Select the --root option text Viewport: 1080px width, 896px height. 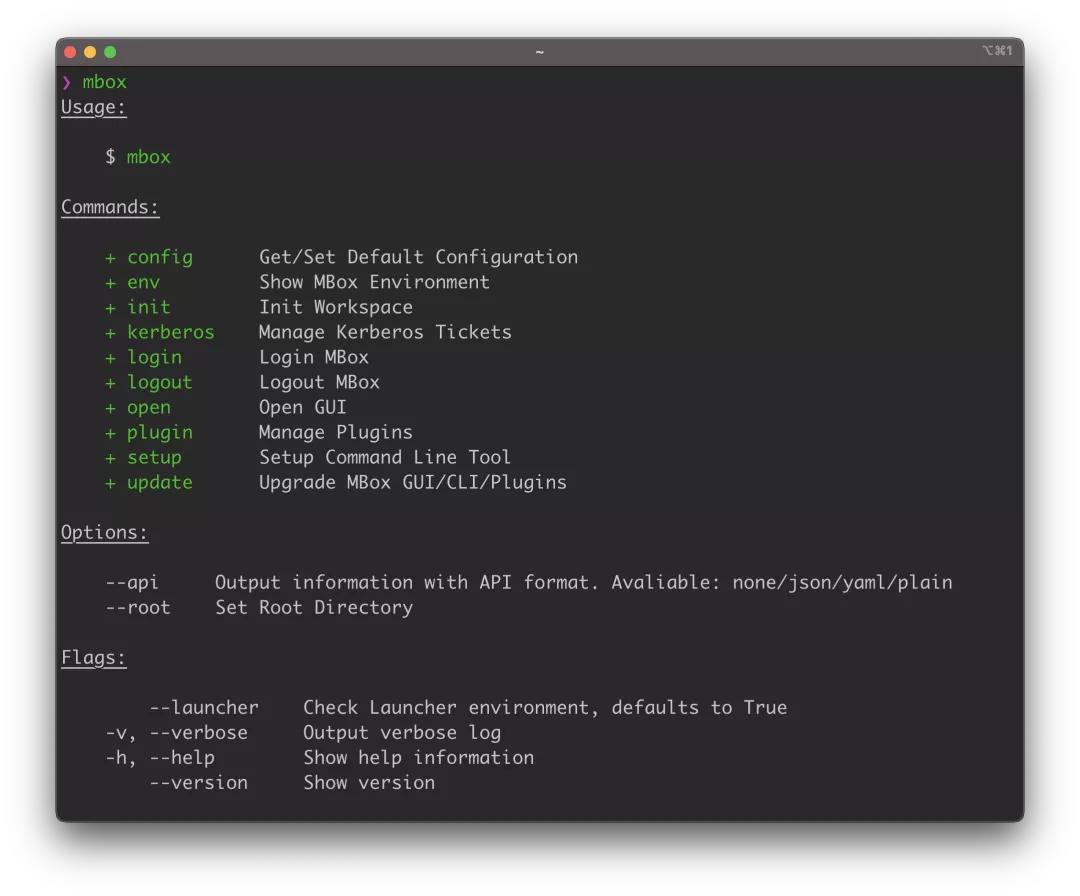(x=137, y=608)
